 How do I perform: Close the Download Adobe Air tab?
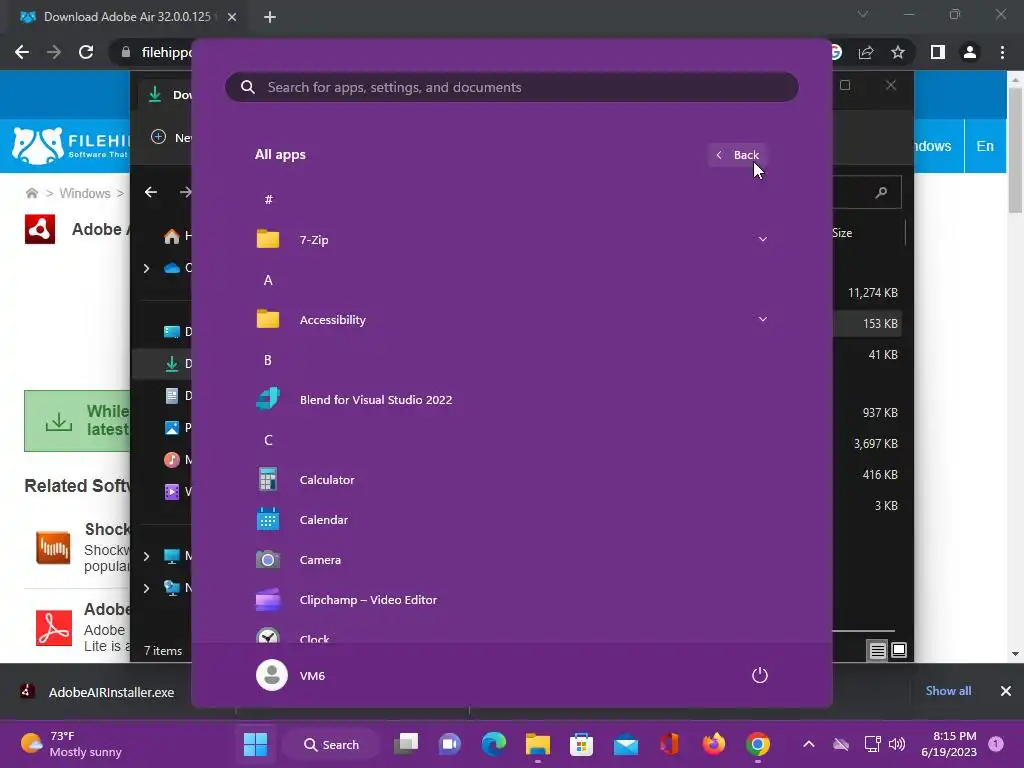pos(232,17)
